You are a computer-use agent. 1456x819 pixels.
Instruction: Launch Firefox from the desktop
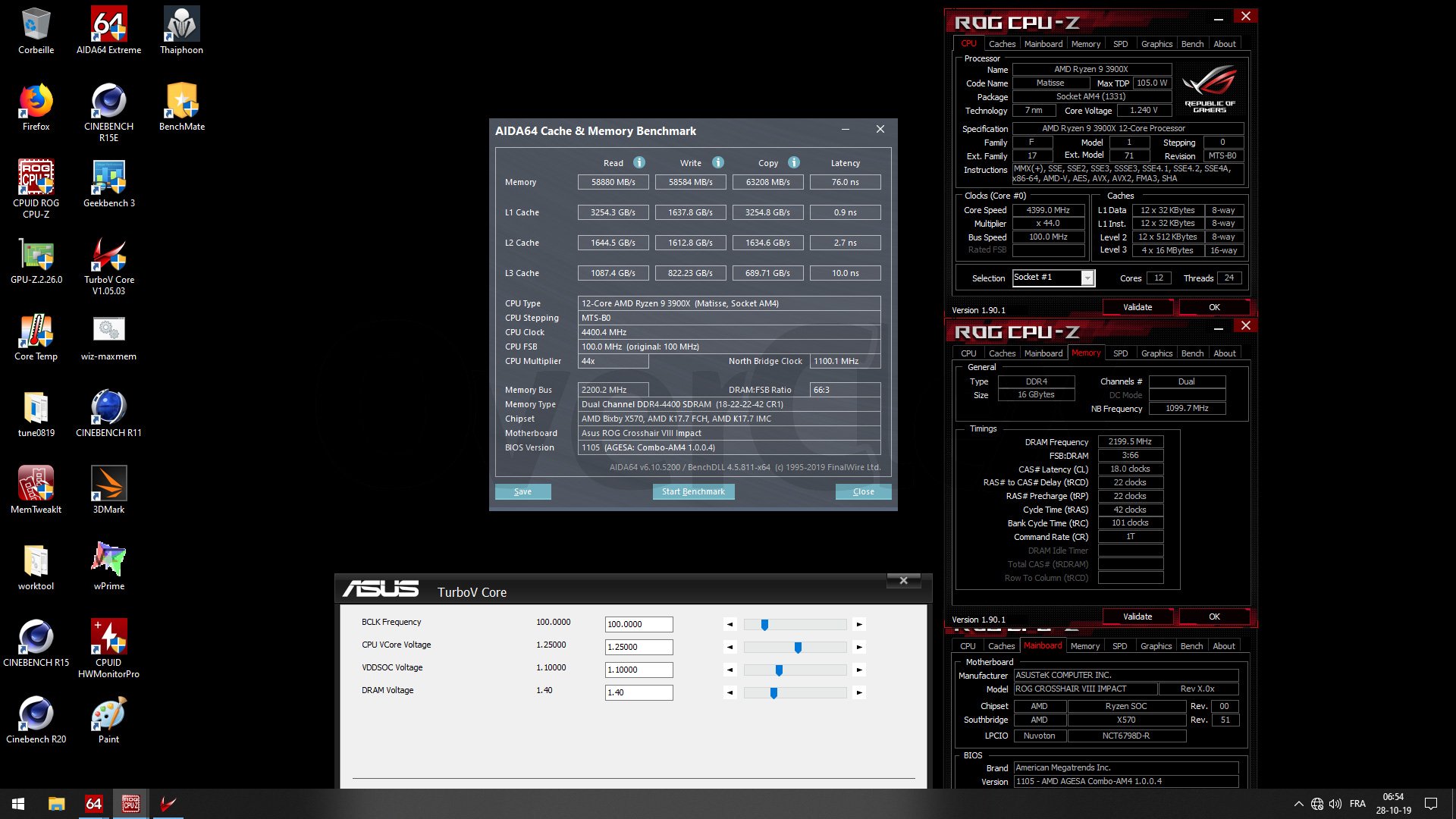coord(36,108)
